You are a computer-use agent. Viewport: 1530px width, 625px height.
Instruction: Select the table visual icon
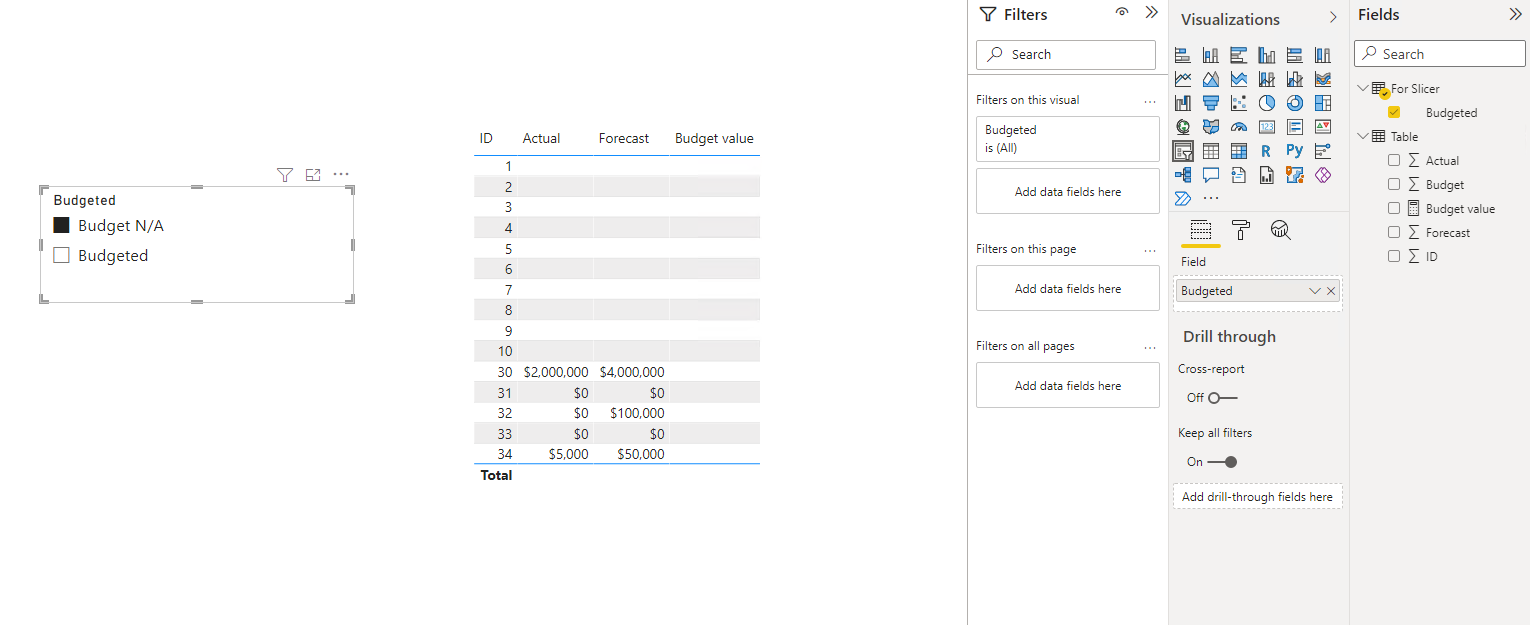coord(1211,151)
